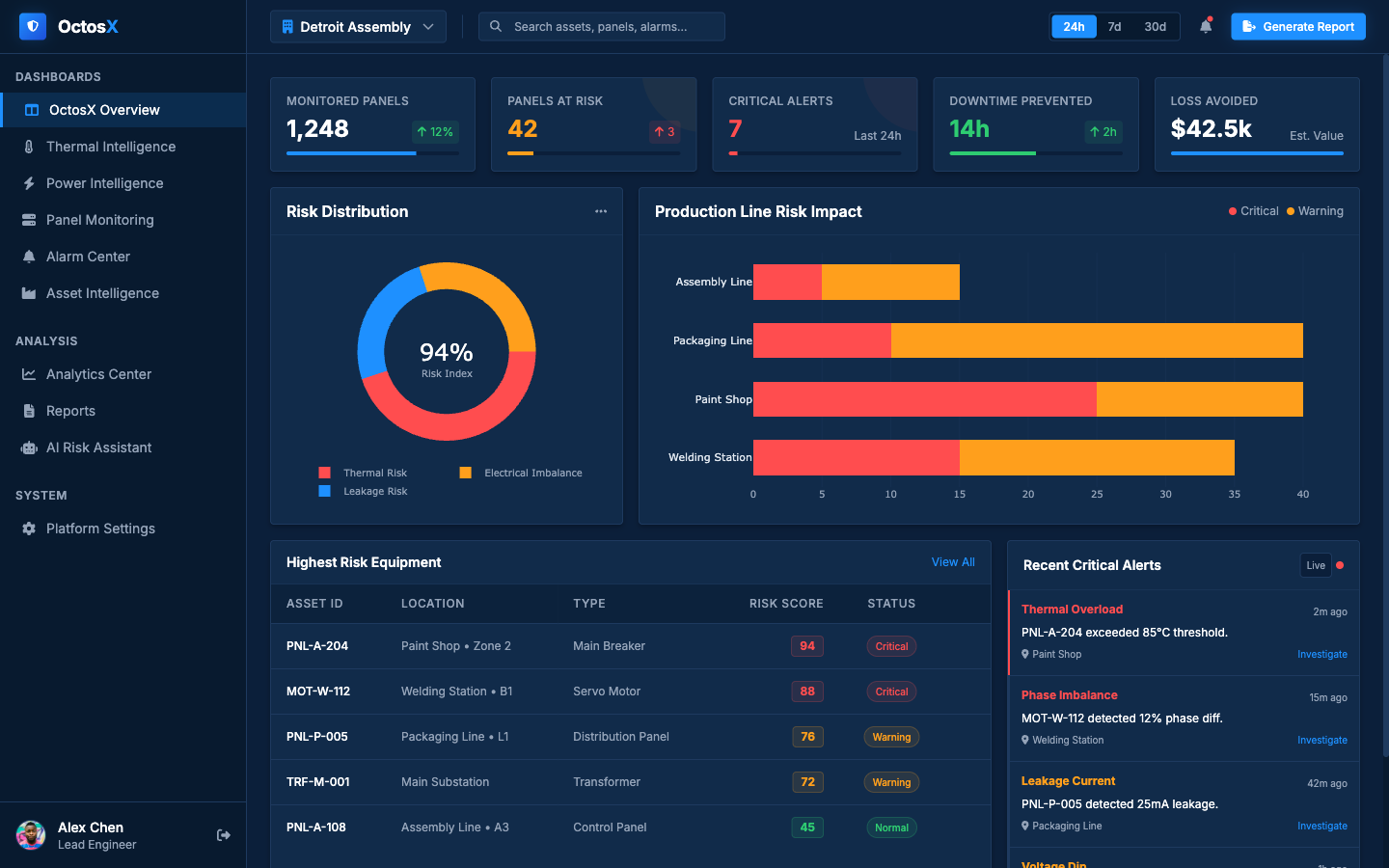Click asset ID TRF-M-001 row

(x=631, y=782)
